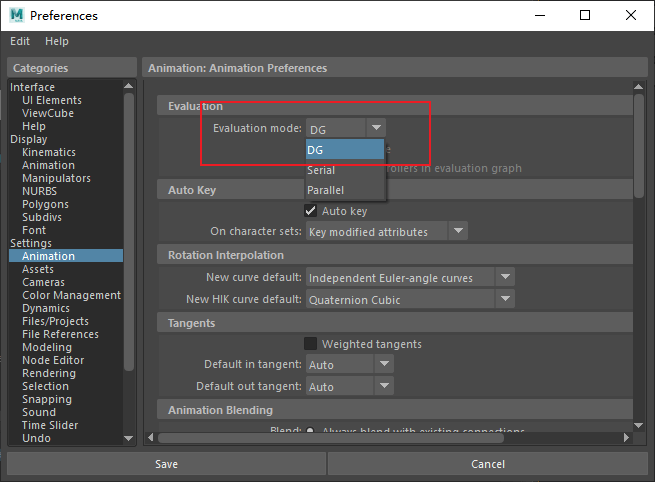
Task: Select Help under Interface category
Action: [x=34, y=126]
